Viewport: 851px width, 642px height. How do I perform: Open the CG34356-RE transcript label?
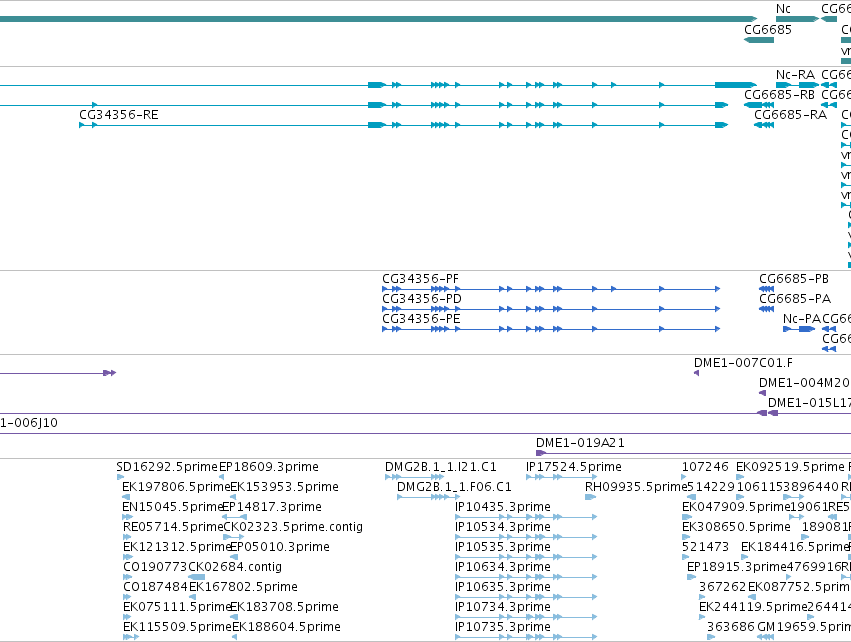119,115
